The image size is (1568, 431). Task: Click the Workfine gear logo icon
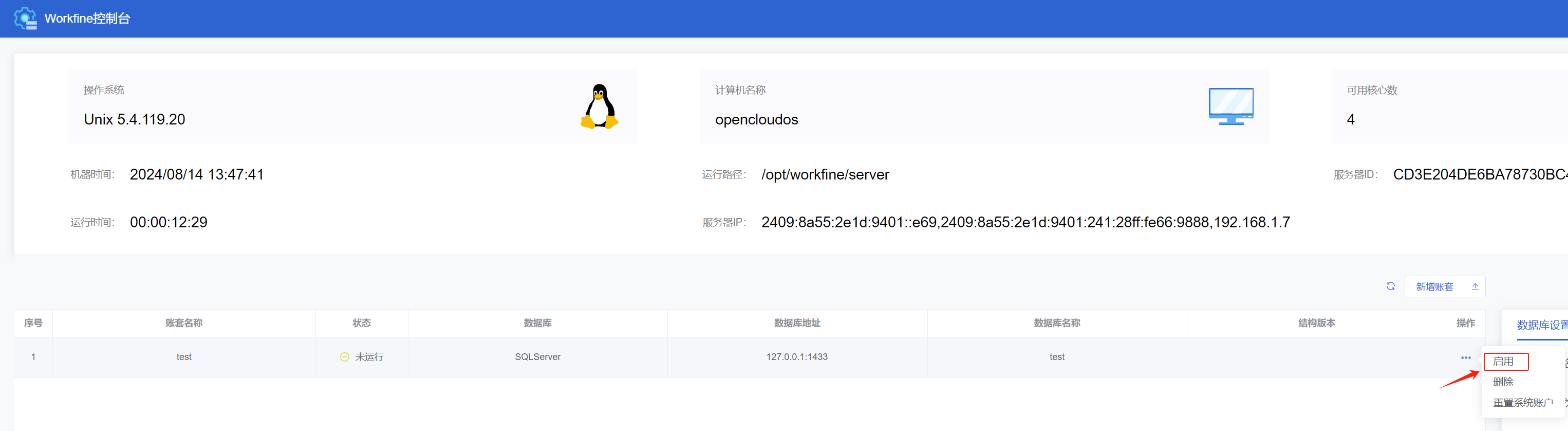(x=25, y=19)
